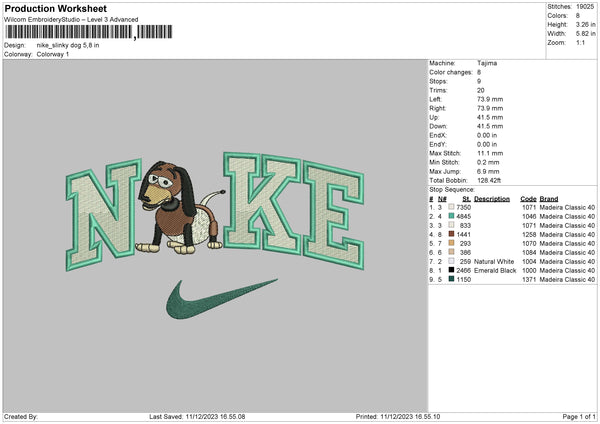This screenshot has height=424, width=600.
Task: Click the Max Jump value 6.9 mm
Action: tap(488, 171)
